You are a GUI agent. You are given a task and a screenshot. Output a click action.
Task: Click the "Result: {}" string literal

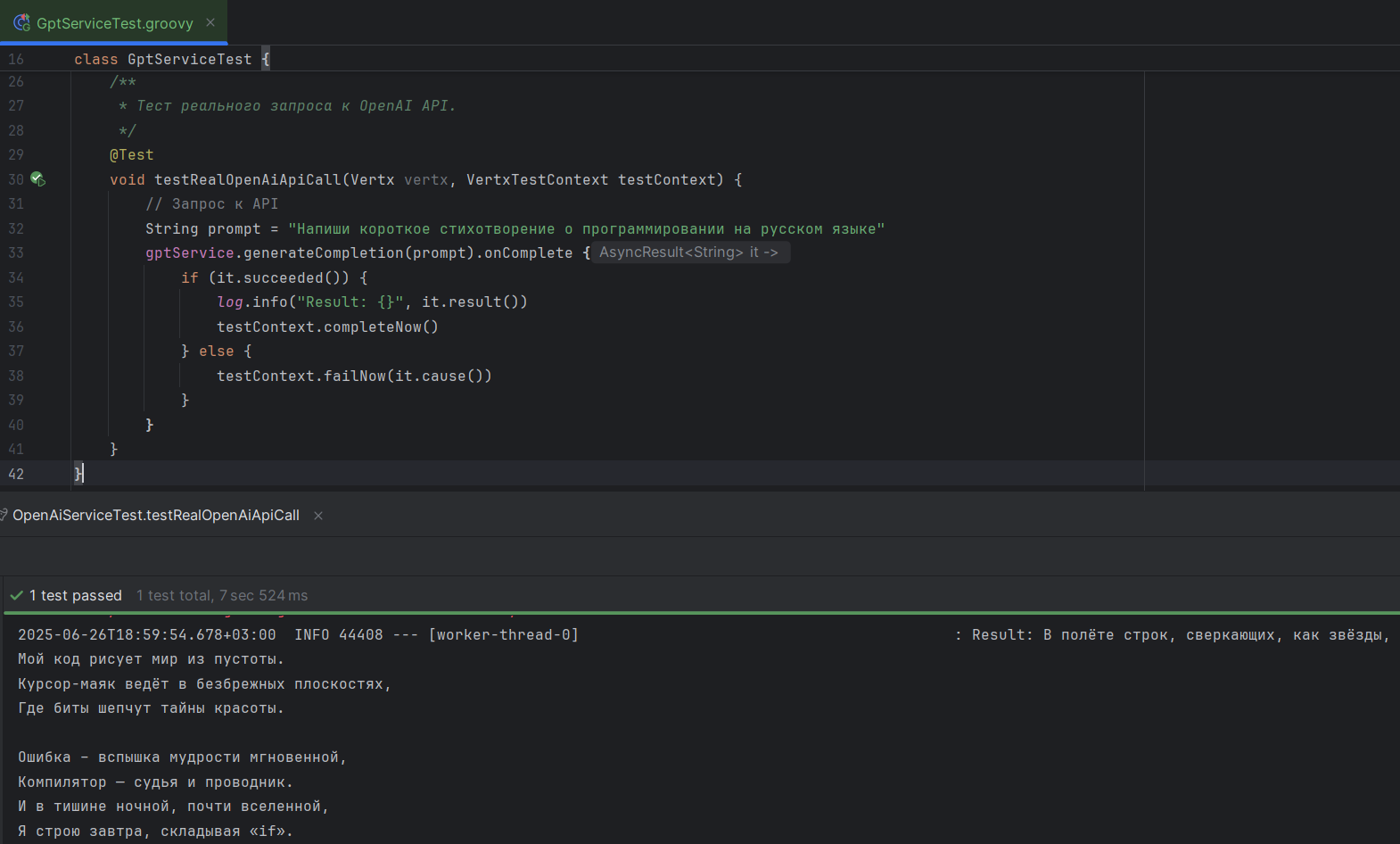click(350, 302)
